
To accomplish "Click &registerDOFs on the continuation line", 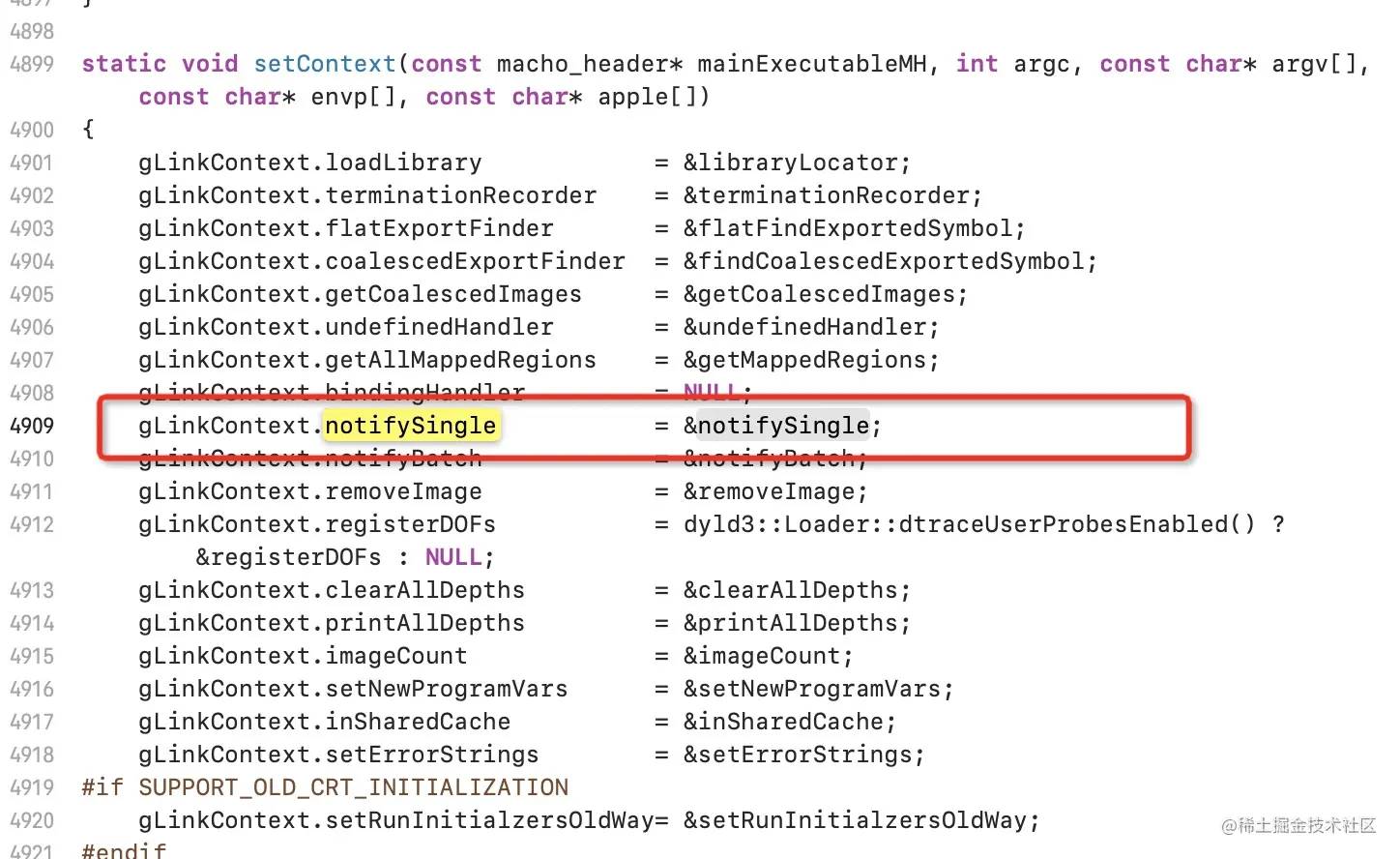I will pos(288,557).
